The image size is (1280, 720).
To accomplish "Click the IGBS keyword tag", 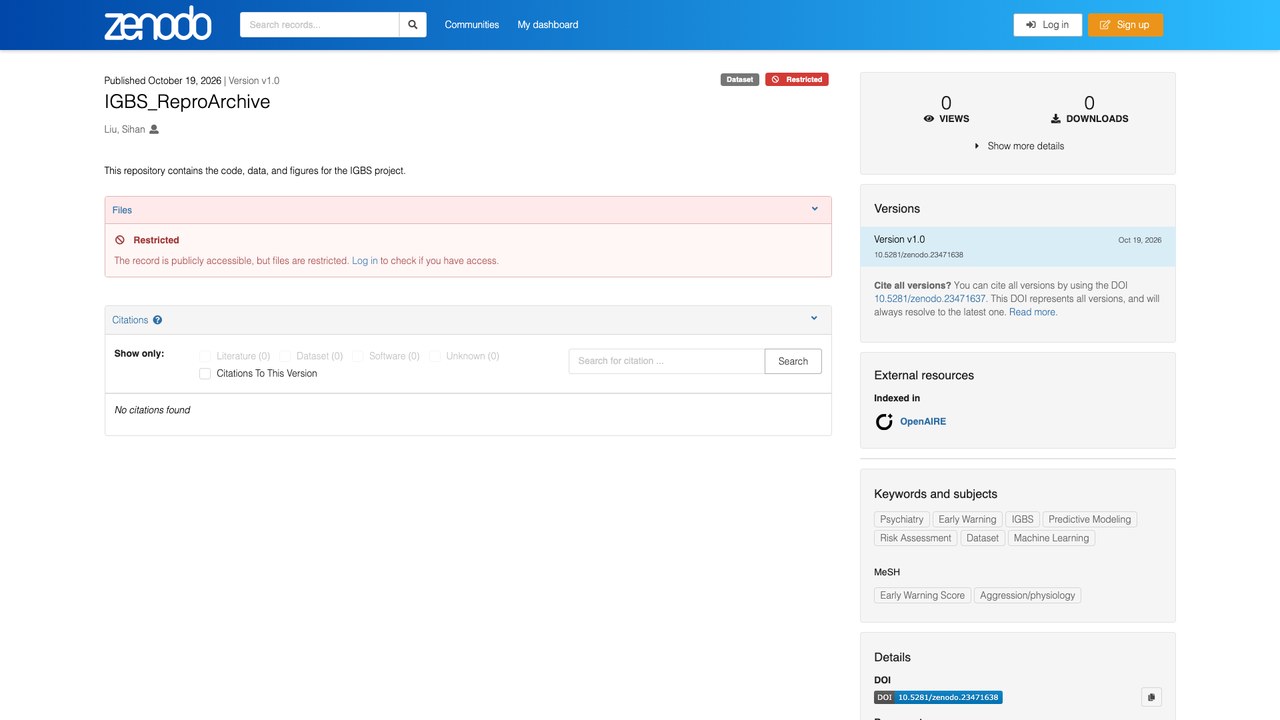I will [x=1022, y=520].
